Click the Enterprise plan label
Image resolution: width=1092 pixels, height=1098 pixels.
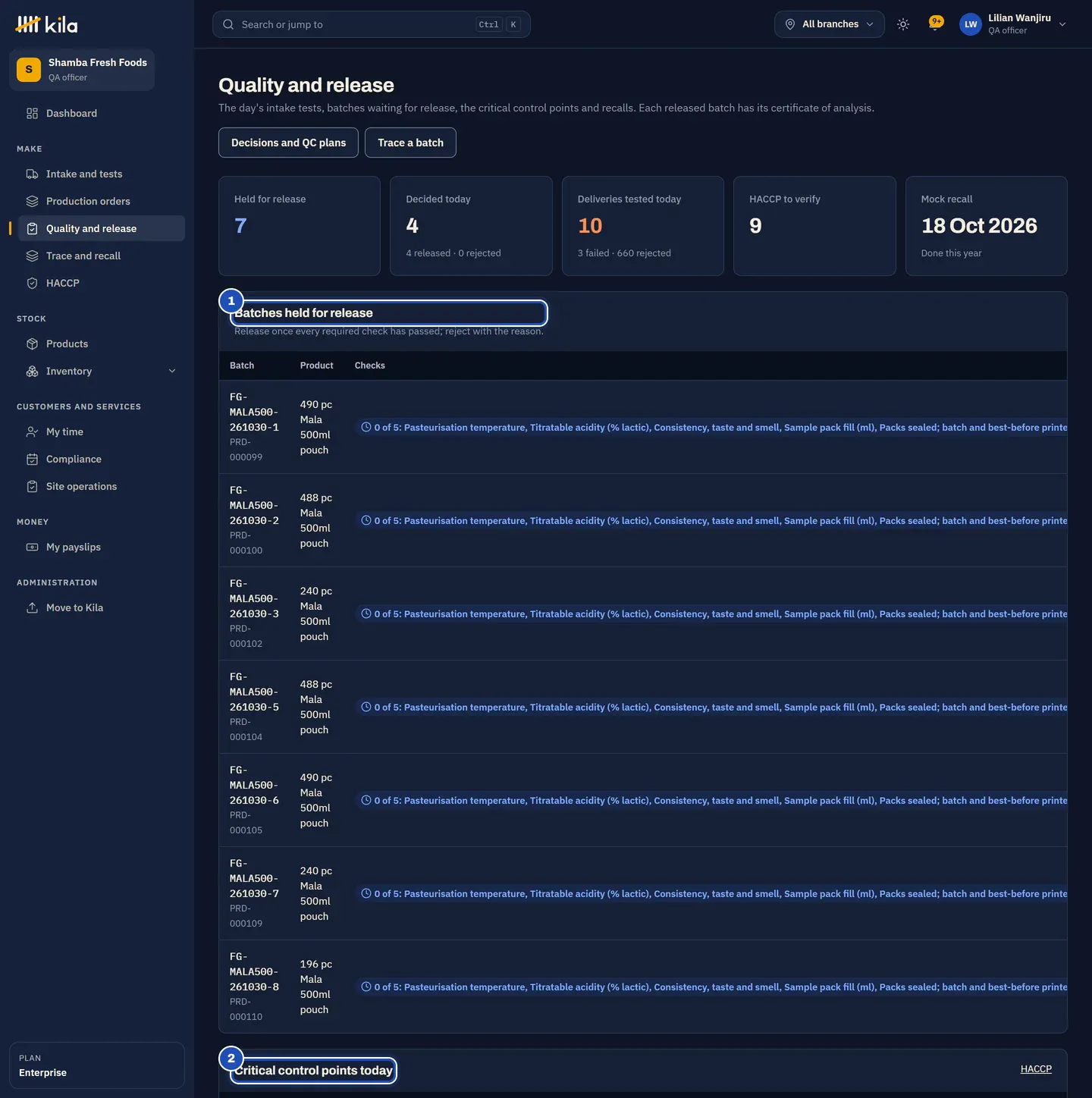click(42, 1073)
